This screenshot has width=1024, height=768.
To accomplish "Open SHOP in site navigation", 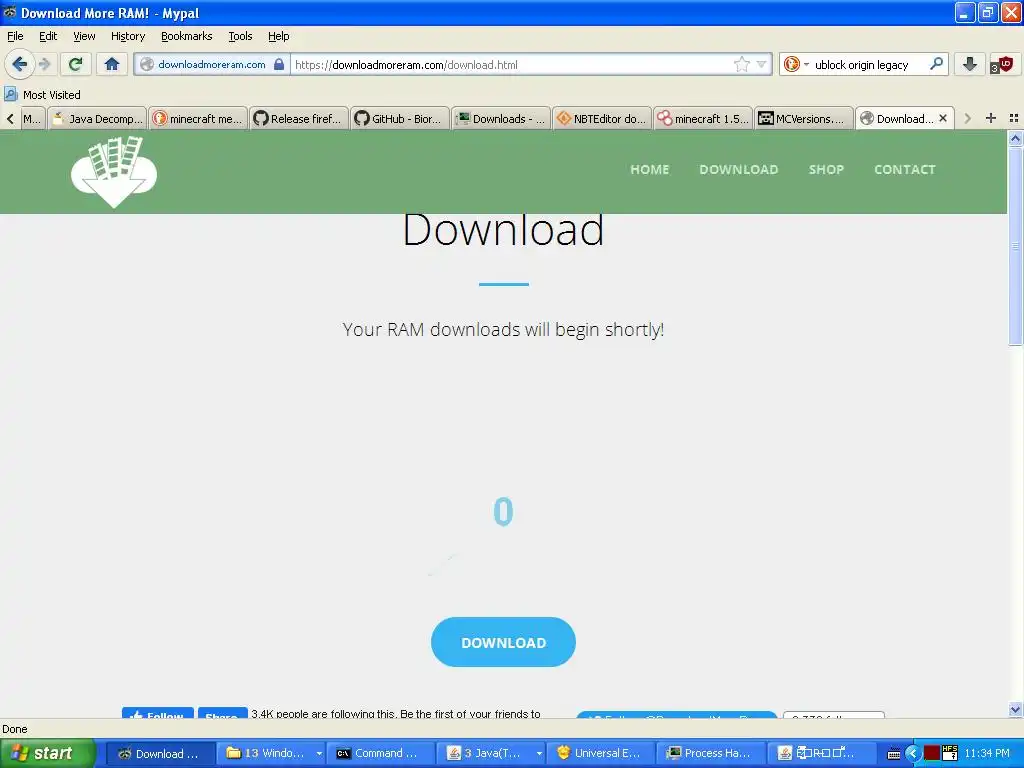I will (826, 169).
